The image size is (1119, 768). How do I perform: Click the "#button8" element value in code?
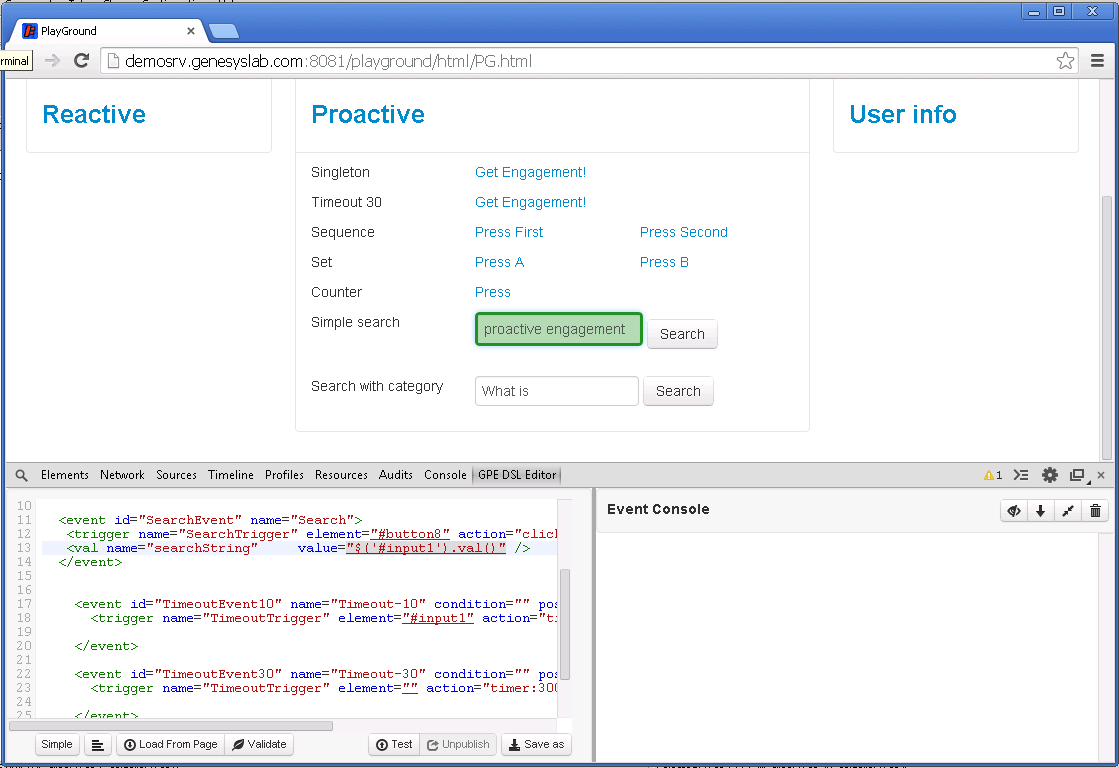click(x=410, y=534)
